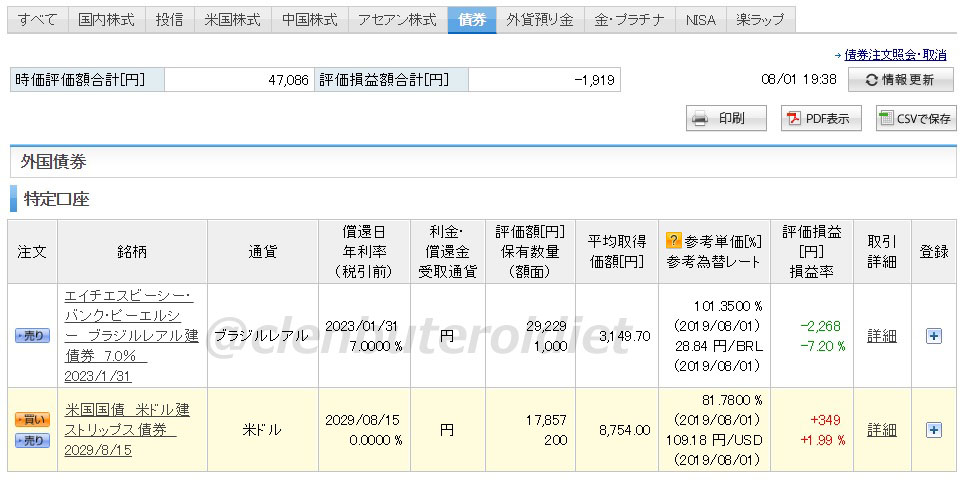Click the 通貨 column header

tap(262, 252)
